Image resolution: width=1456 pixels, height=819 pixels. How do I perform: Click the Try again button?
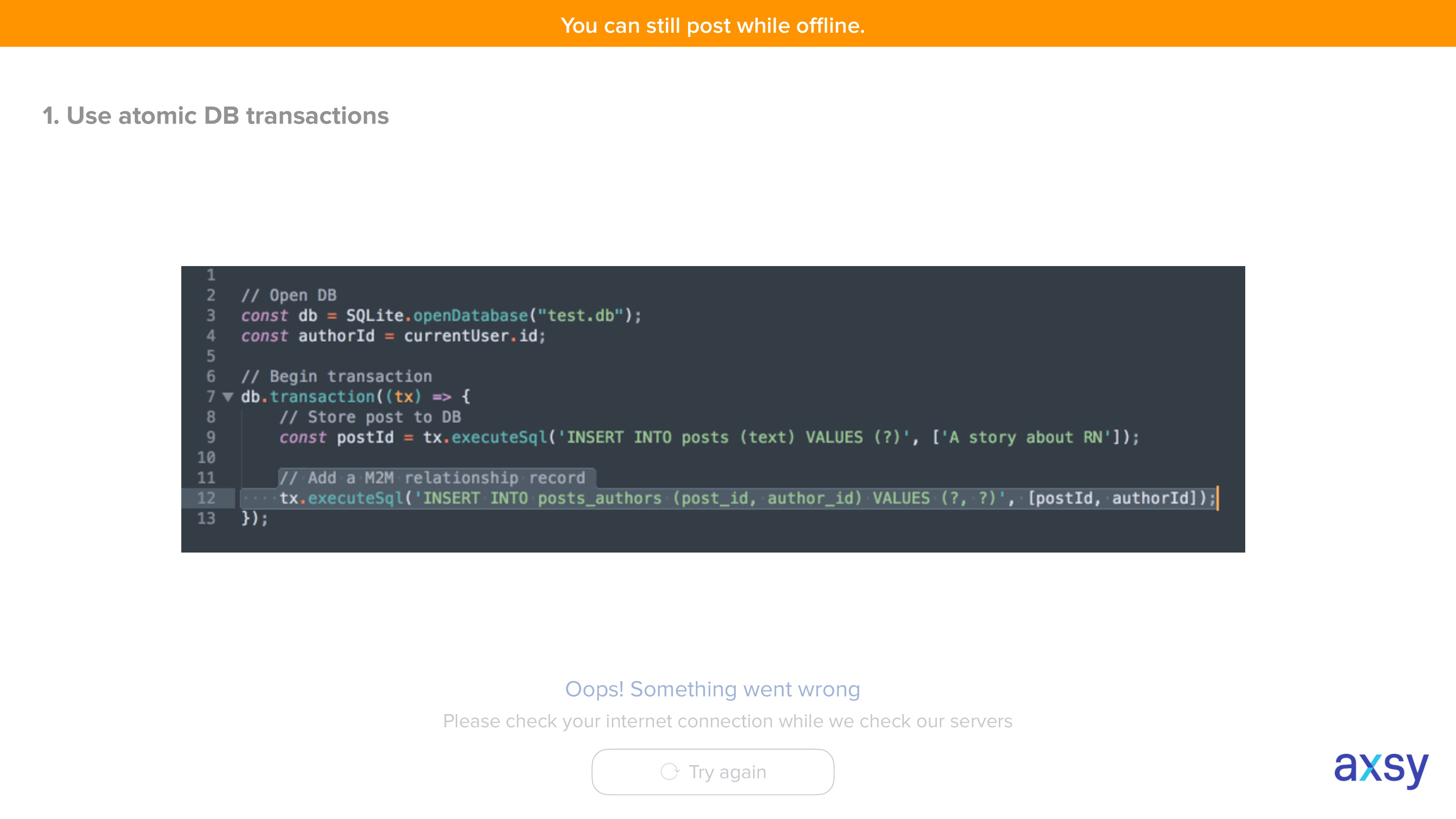pos(712,772)
